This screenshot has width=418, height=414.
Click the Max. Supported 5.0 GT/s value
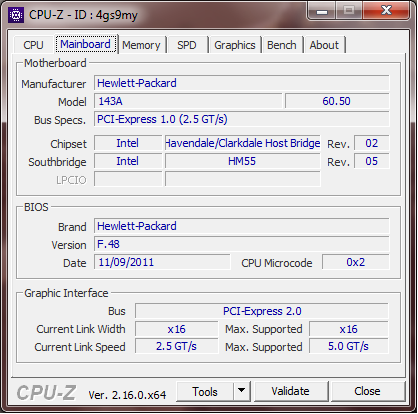(349, 346)
